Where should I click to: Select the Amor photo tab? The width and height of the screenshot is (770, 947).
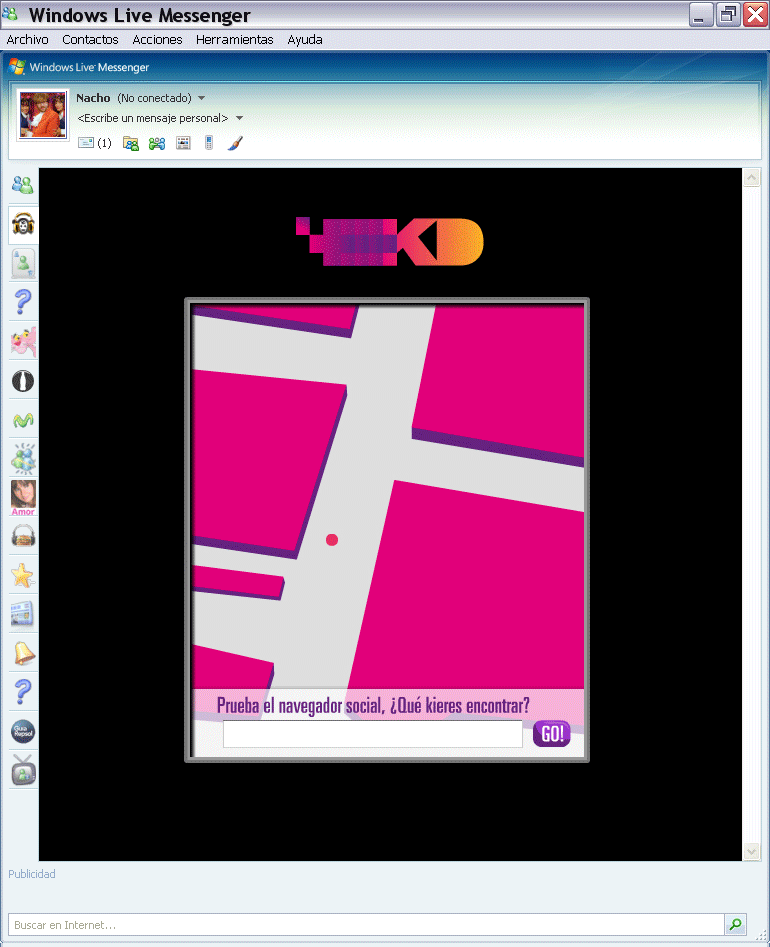click(x=22, y=497)
